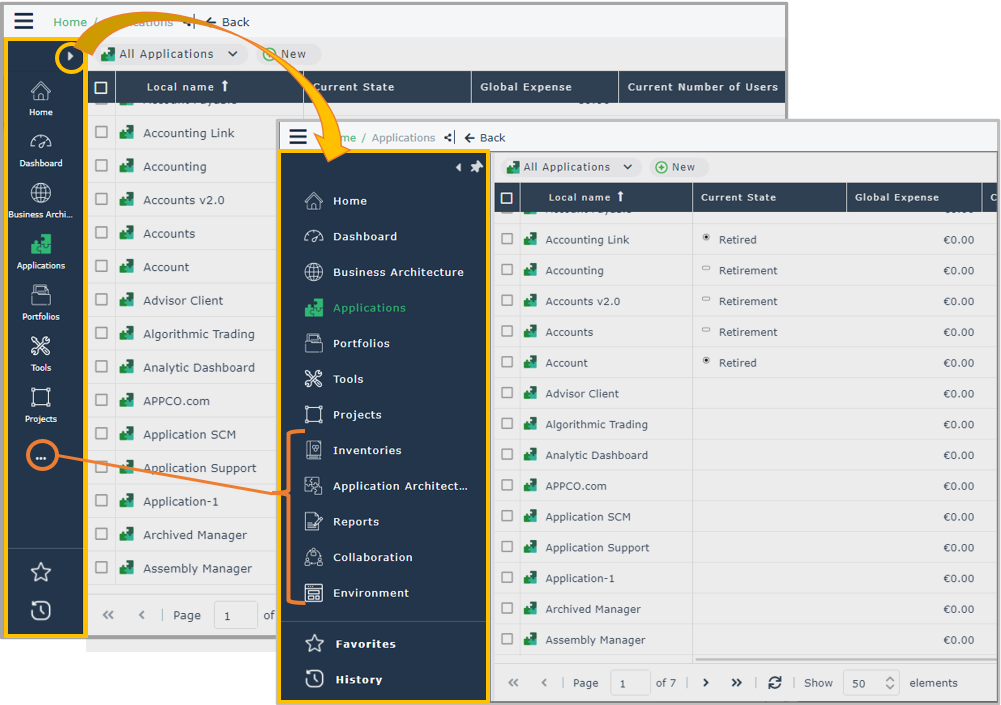Click the three-dots More icon in collapsed sidebar
The height and width of the screenshot is (705, 1001).
pos(40,456)
